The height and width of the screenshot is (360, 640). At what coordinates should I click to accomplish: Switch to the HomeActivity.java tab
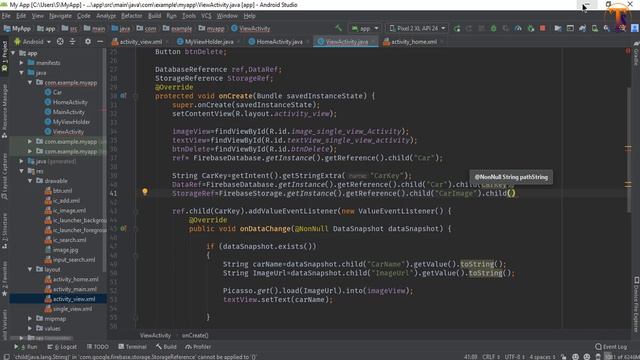click(280, 42)
